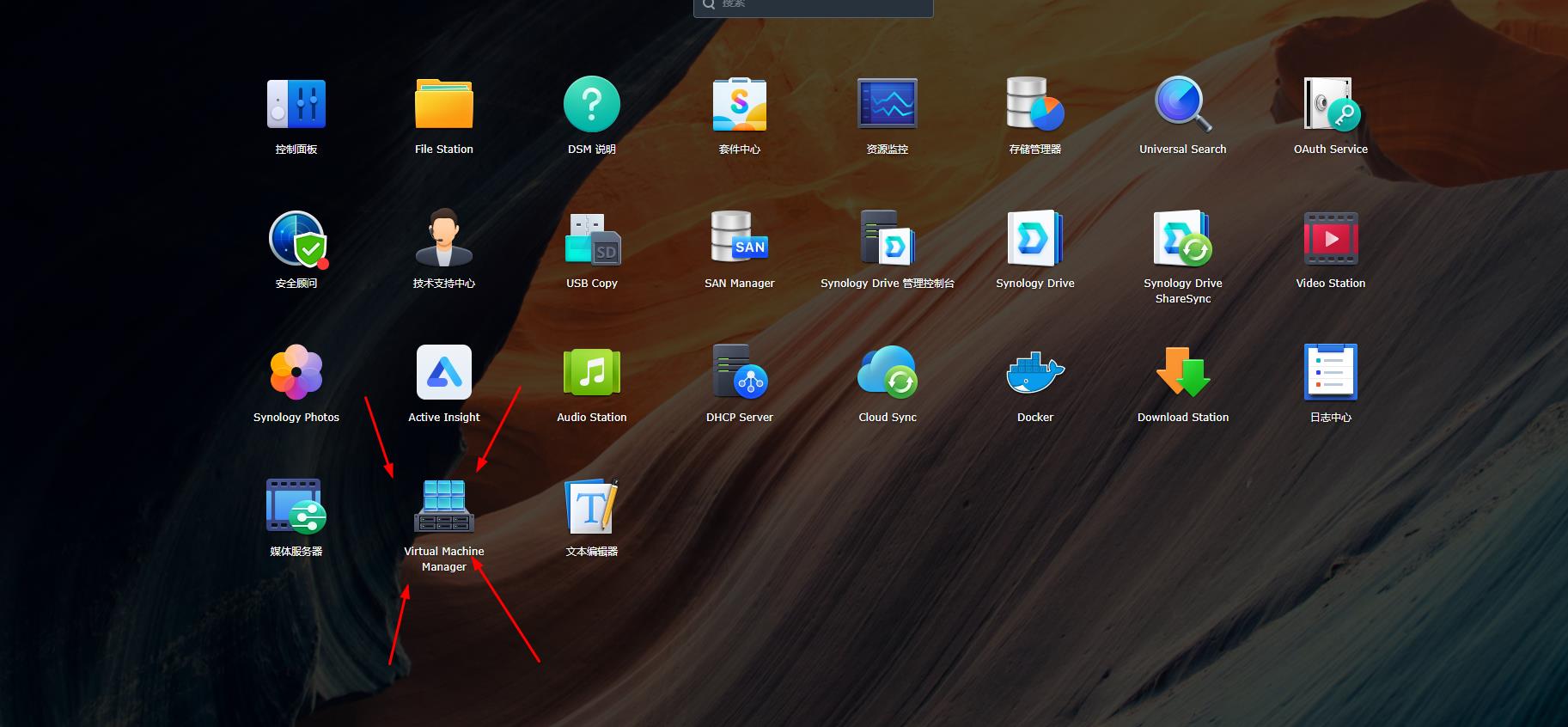
Task: Open SAN Manager
Action: (739, 239)
